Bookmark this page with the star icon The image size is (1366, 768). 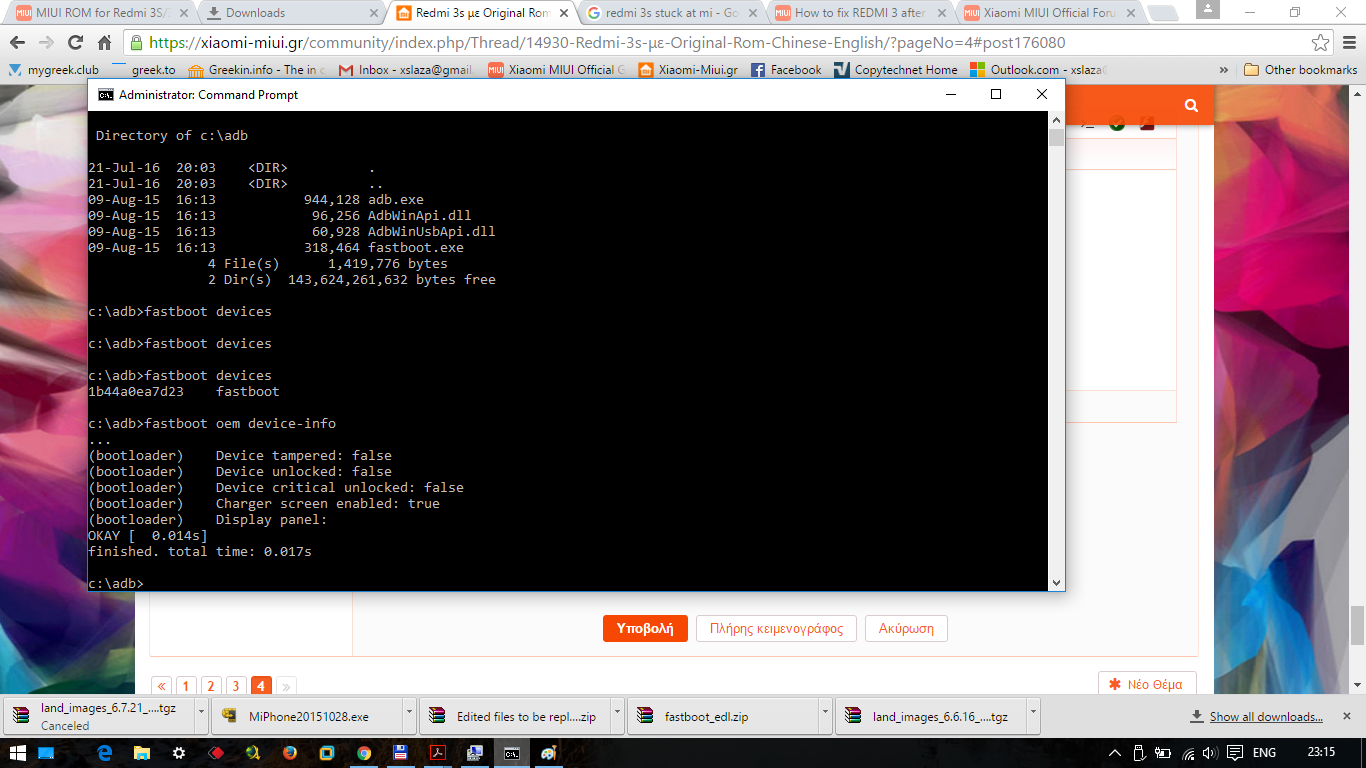[x=1321, y=43]
